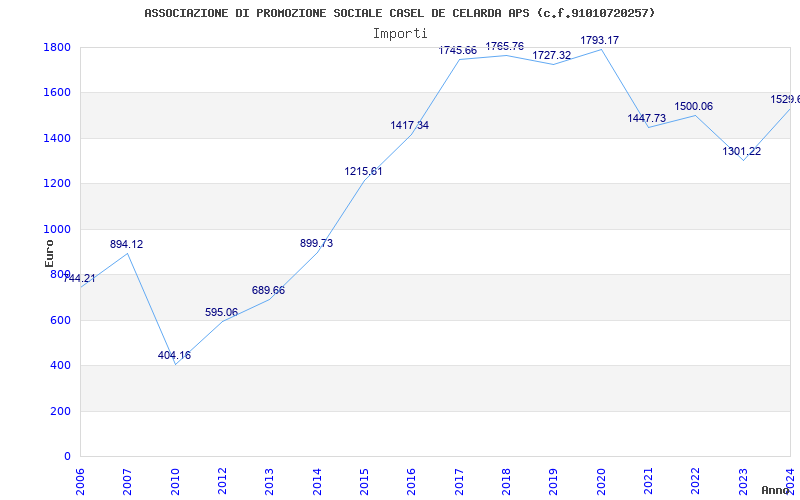
Task: Click the 2010 x-axis year label
Action: click(175, 481)
